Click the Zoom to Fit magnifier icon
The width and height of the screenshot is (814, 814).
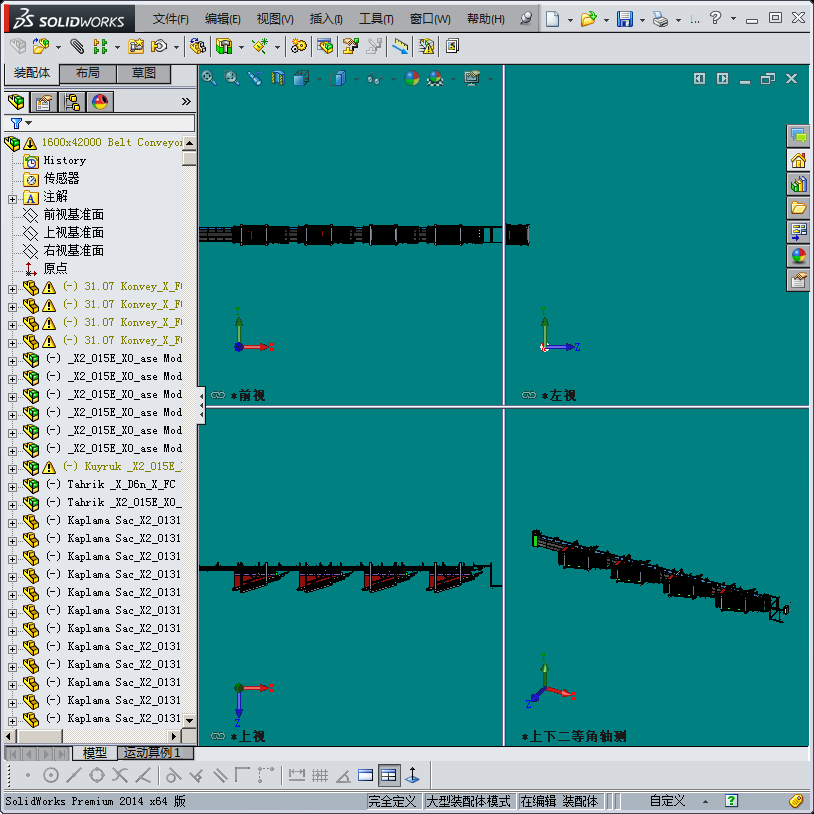(209, 78)
